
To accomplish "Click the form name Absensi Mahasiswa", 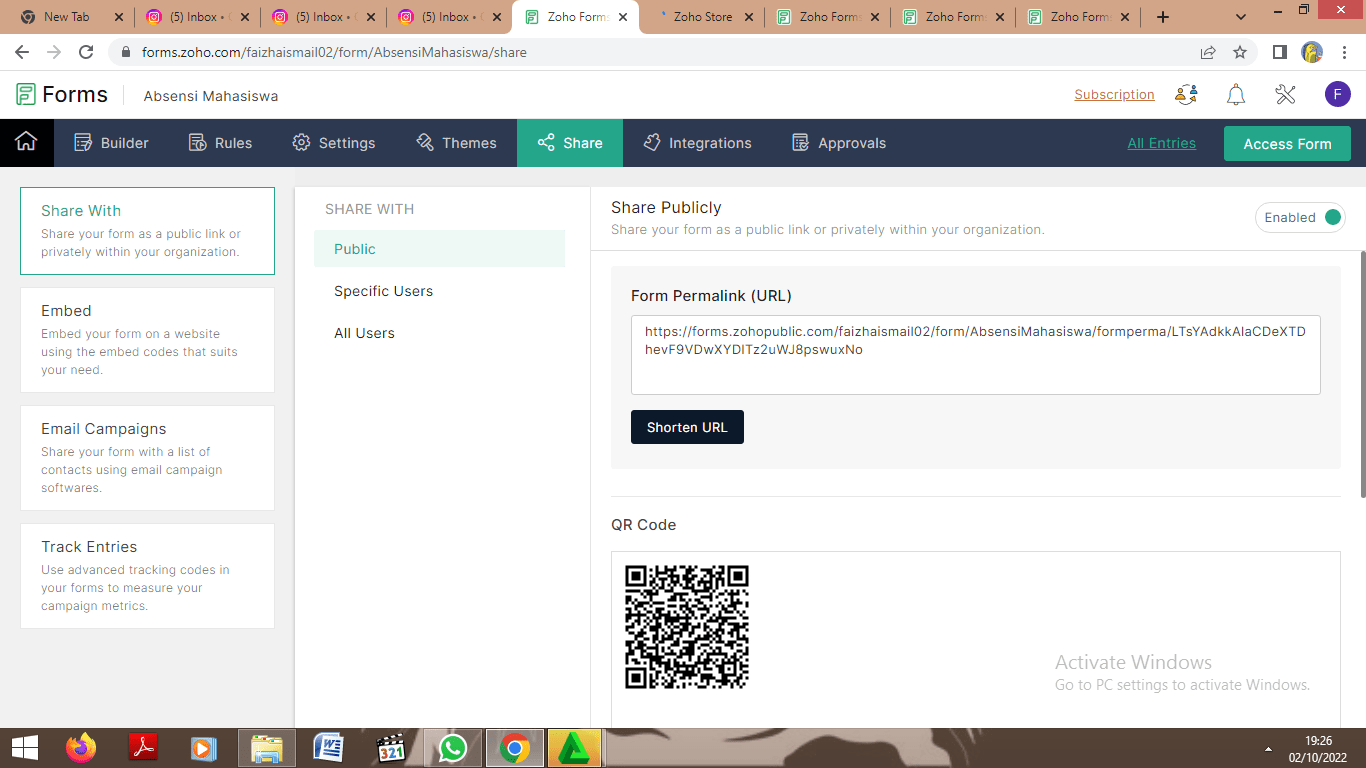I will [211, 96].
